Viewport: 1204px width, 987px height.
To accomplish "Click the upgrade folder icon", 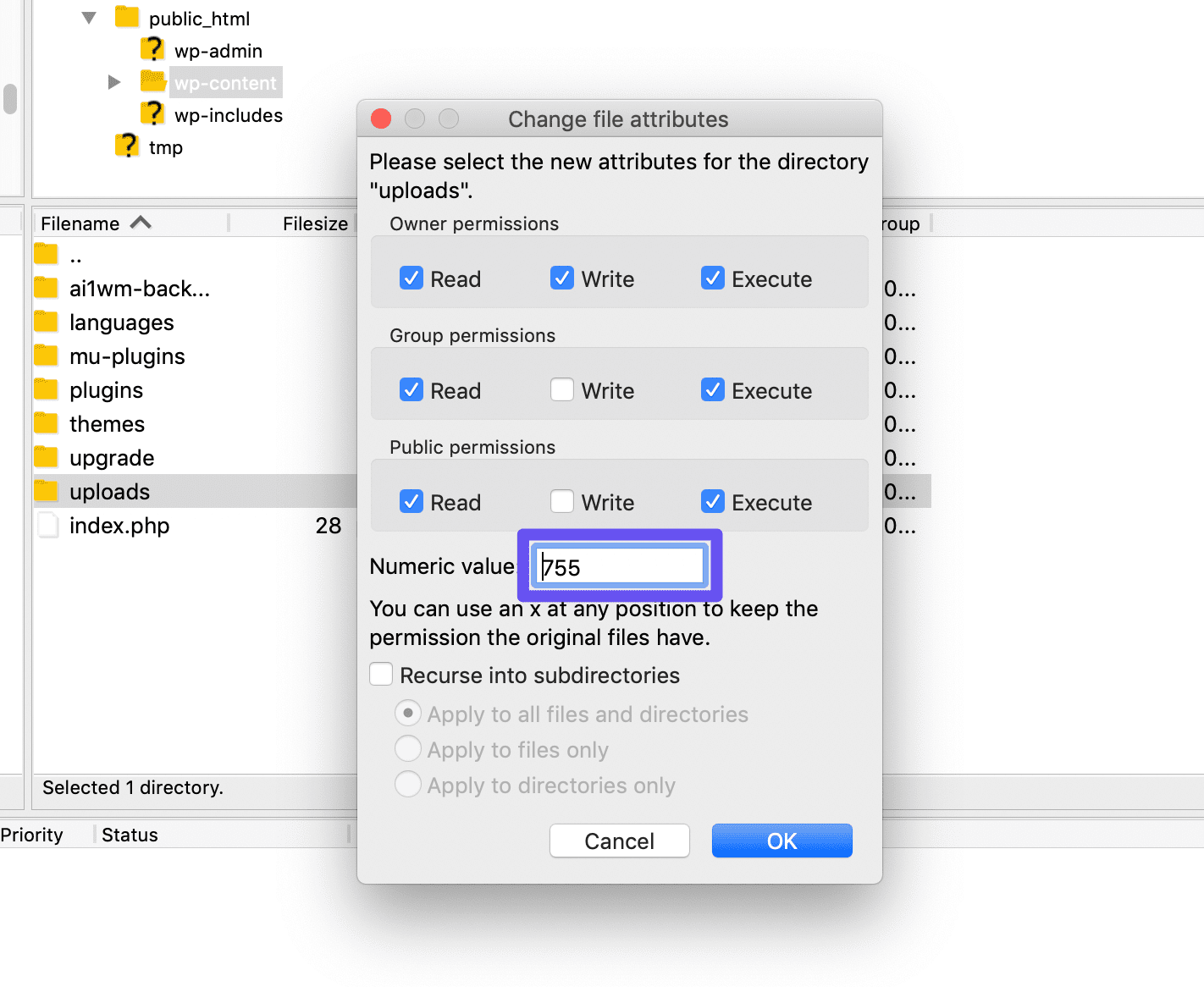I will 46,456.
